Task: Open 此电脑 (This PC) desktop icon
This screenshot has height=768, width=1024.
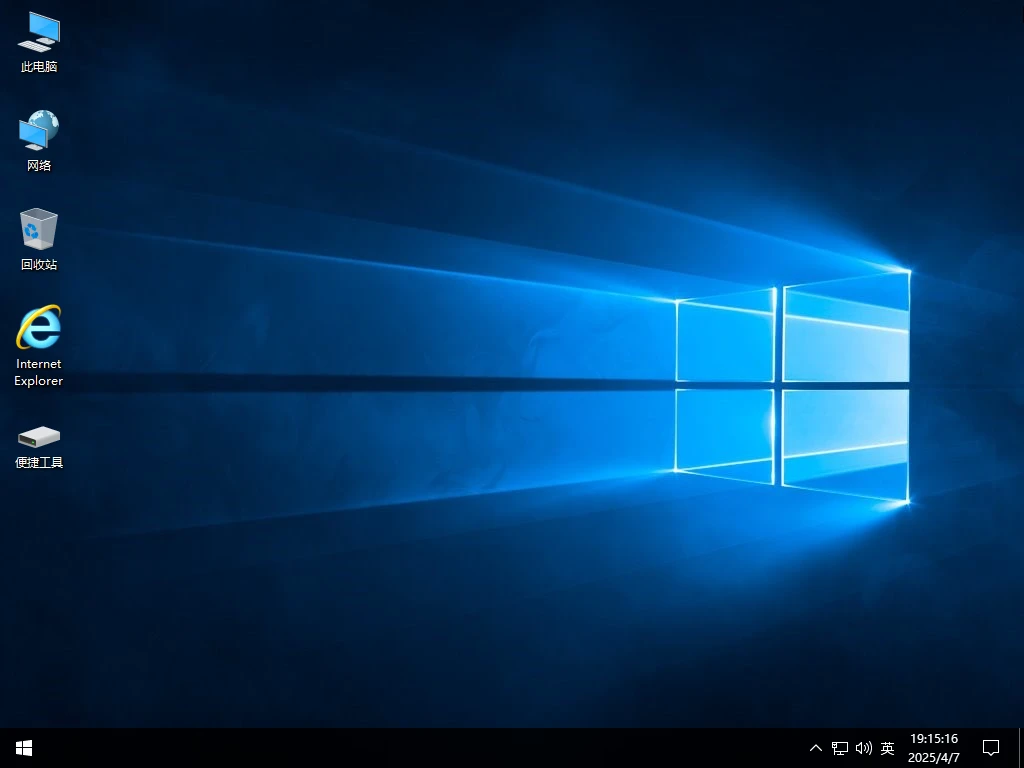Action: click(38, 40)
